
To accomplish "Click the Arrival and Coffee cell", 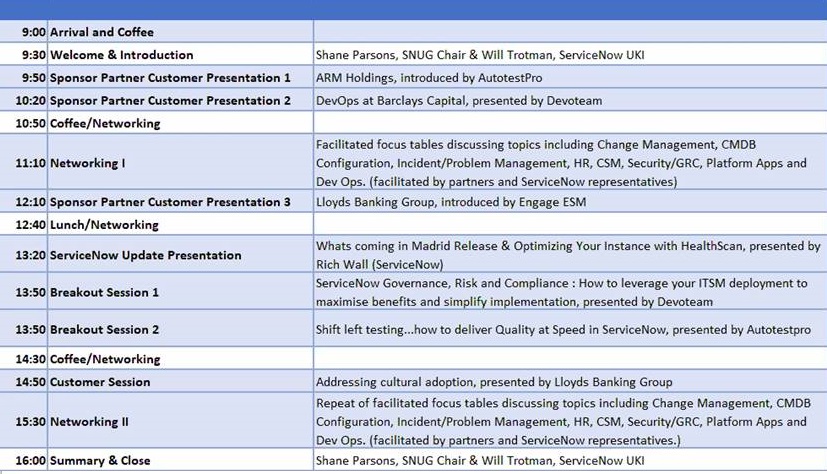I will pyautogui.click(x=180, y=32).
